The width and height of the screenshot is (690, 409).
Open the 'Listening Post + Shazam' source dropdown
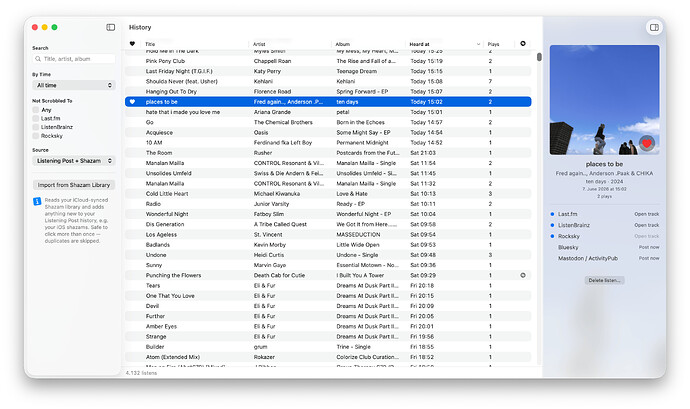pyautogui.click(x=74, y=161)
